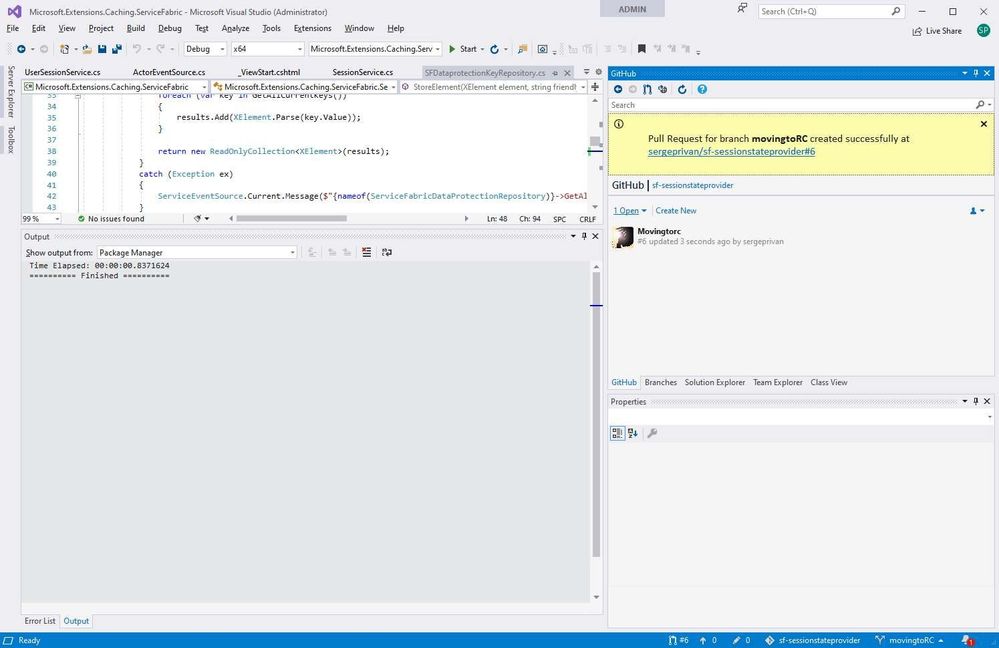This screenshot has width=999, height=648.
Task: Switch Properties to Categorized view
Action: click(617, 433)
